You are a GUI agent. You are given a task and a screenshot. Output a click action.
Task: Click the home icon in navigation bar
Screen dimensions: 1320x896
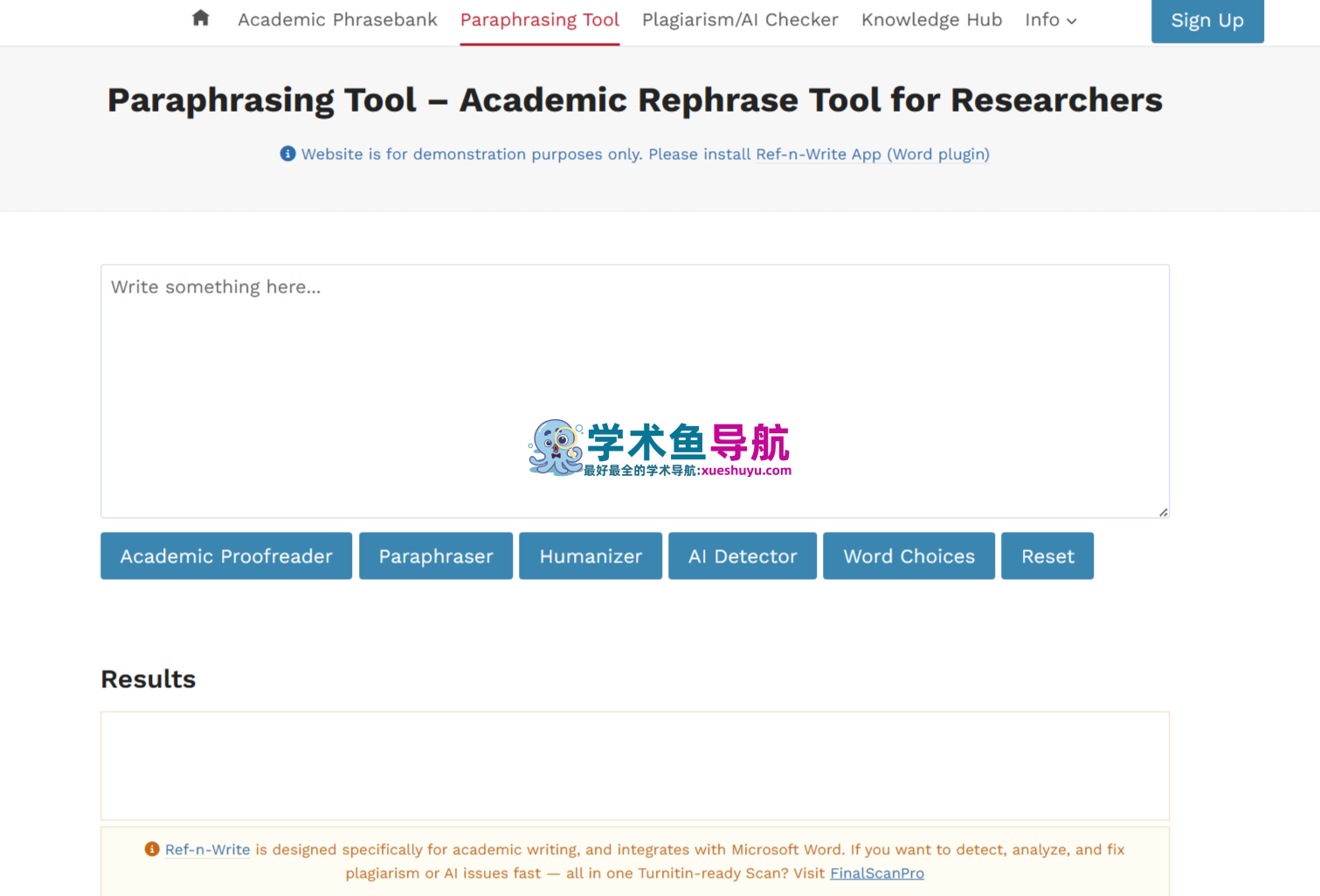pos(201,18)
